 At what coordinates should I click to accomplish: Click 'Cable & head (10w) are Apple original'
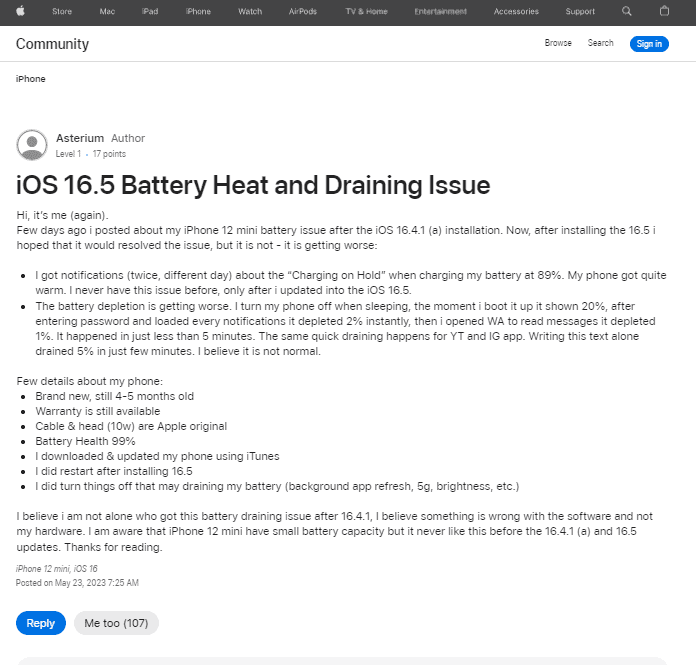pyautogui.click(x=131, y=426)
